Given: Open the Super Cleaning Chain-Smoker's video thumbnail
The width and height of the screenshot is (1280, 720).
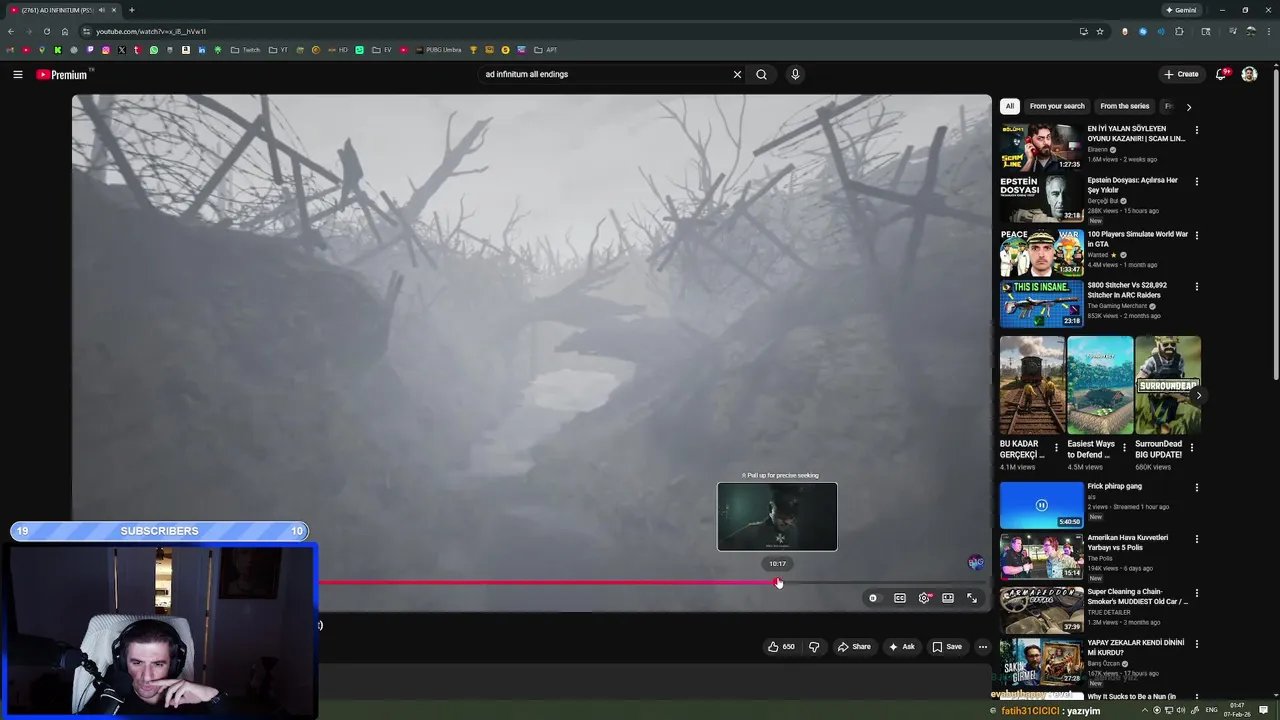Looking at the screenshot, I should pos(1042,609).
